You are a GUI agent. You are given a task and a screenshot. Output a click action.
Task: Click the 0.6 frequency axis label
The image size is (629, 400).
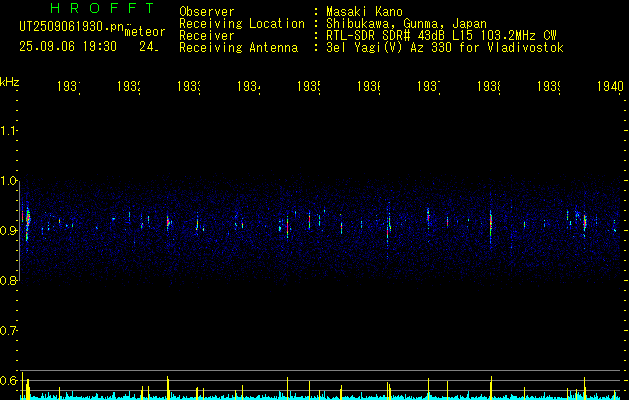click(x=9, y=380)
